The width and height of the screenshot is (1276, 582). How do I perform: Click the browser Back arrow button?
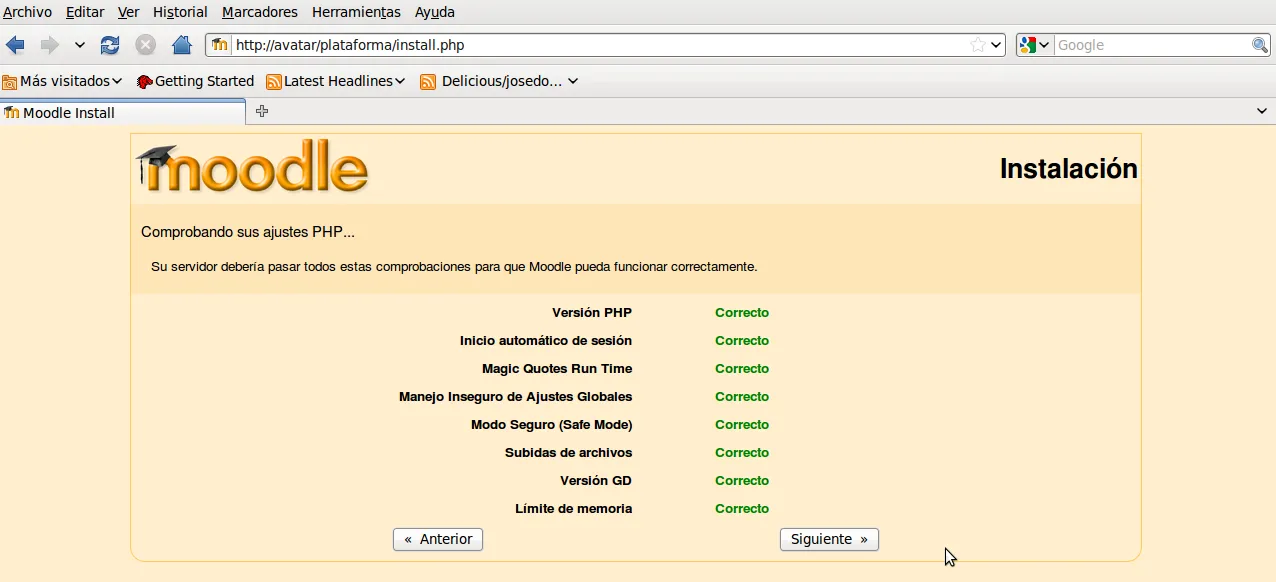pos(16,45)
